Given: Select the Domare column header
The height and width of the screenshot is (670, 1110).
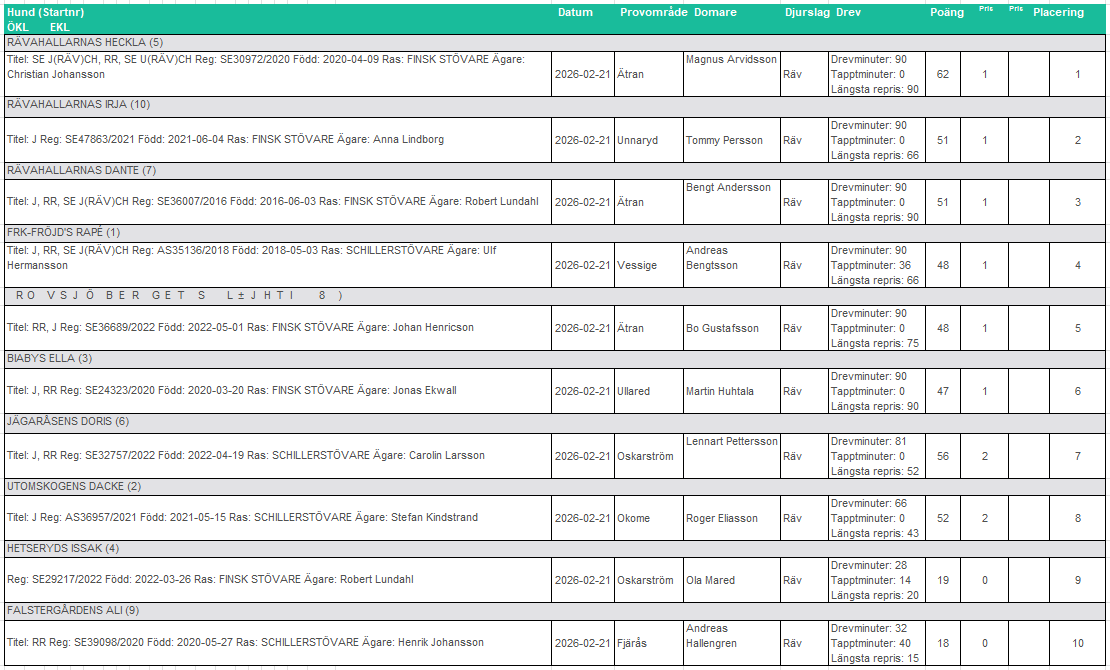Looking at the screenshot, I should click(x=715, y=13).
